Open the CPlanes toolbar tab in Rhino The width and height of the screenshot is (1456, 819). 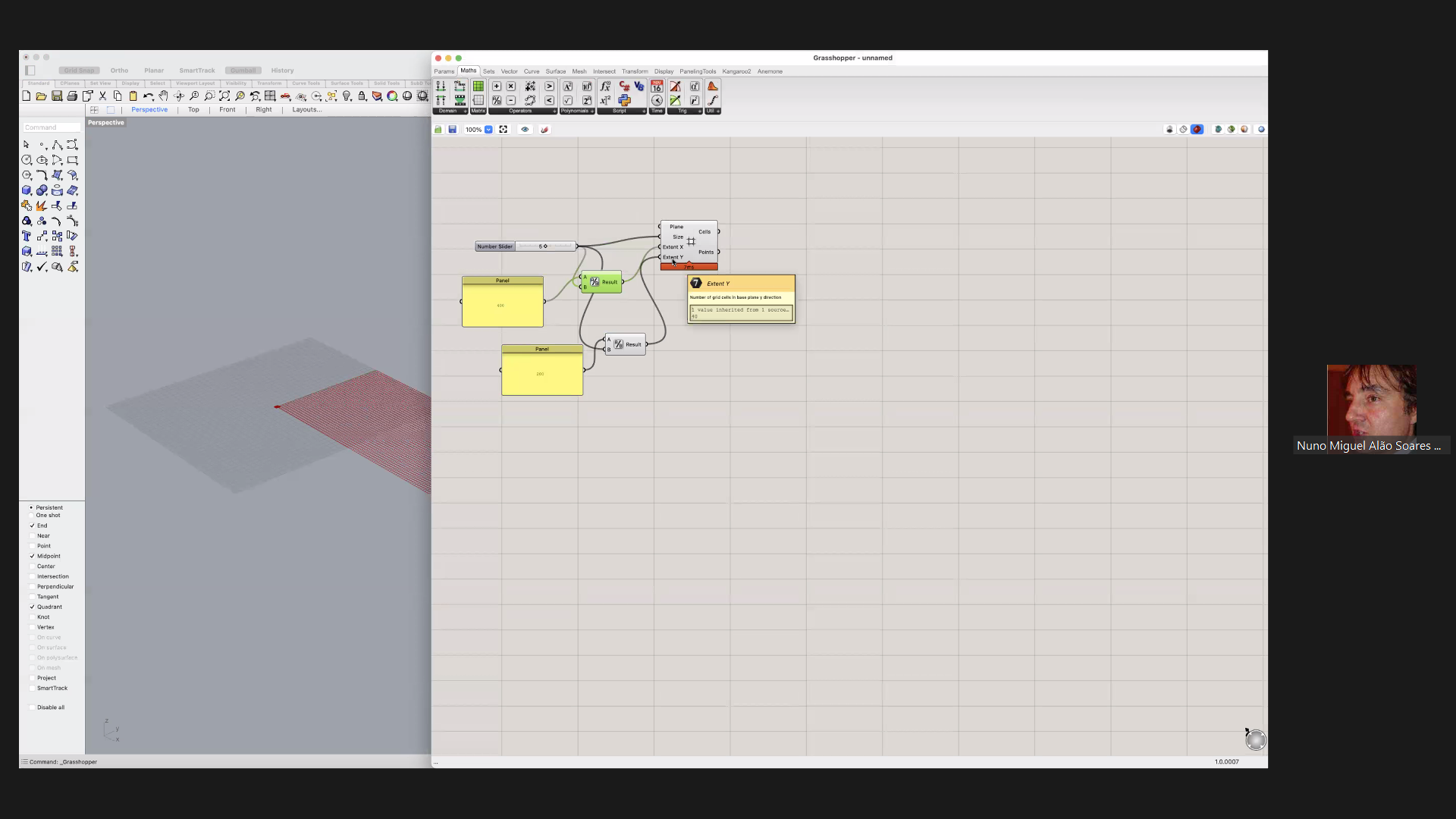[x=70, y=83]
